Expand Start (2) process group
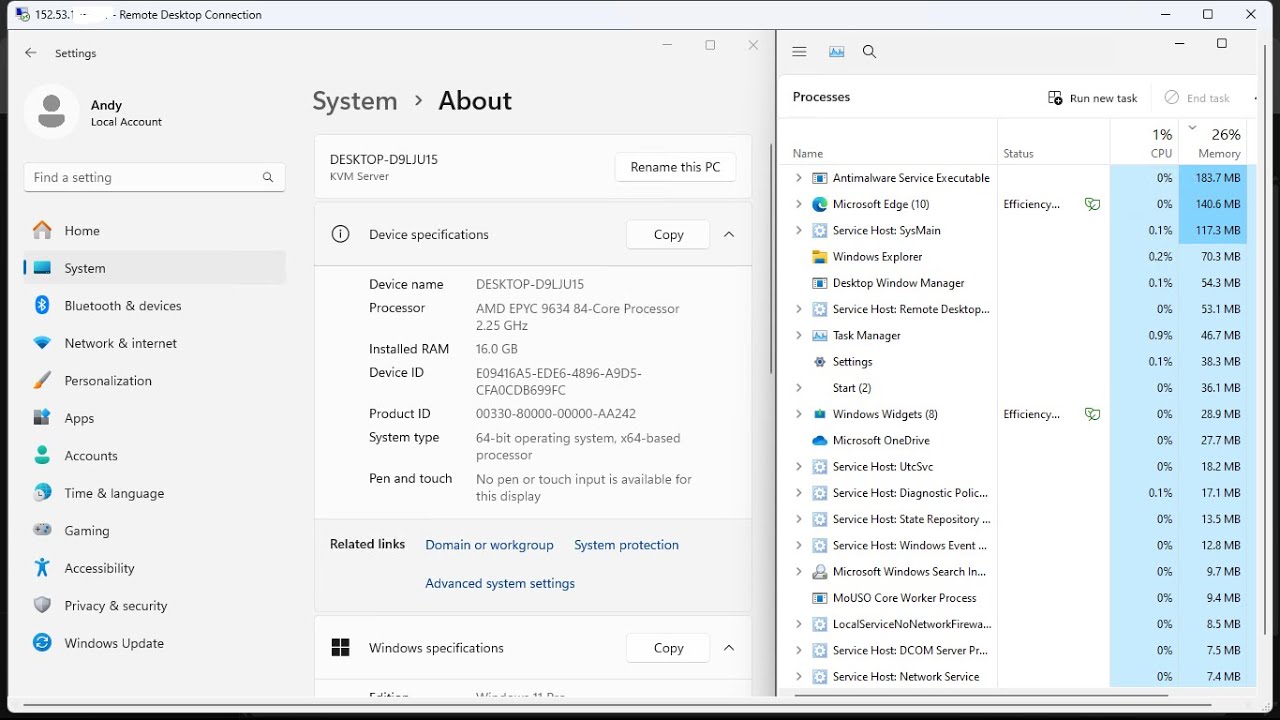Screen dimensions: 1280x720 click(798, 388)
